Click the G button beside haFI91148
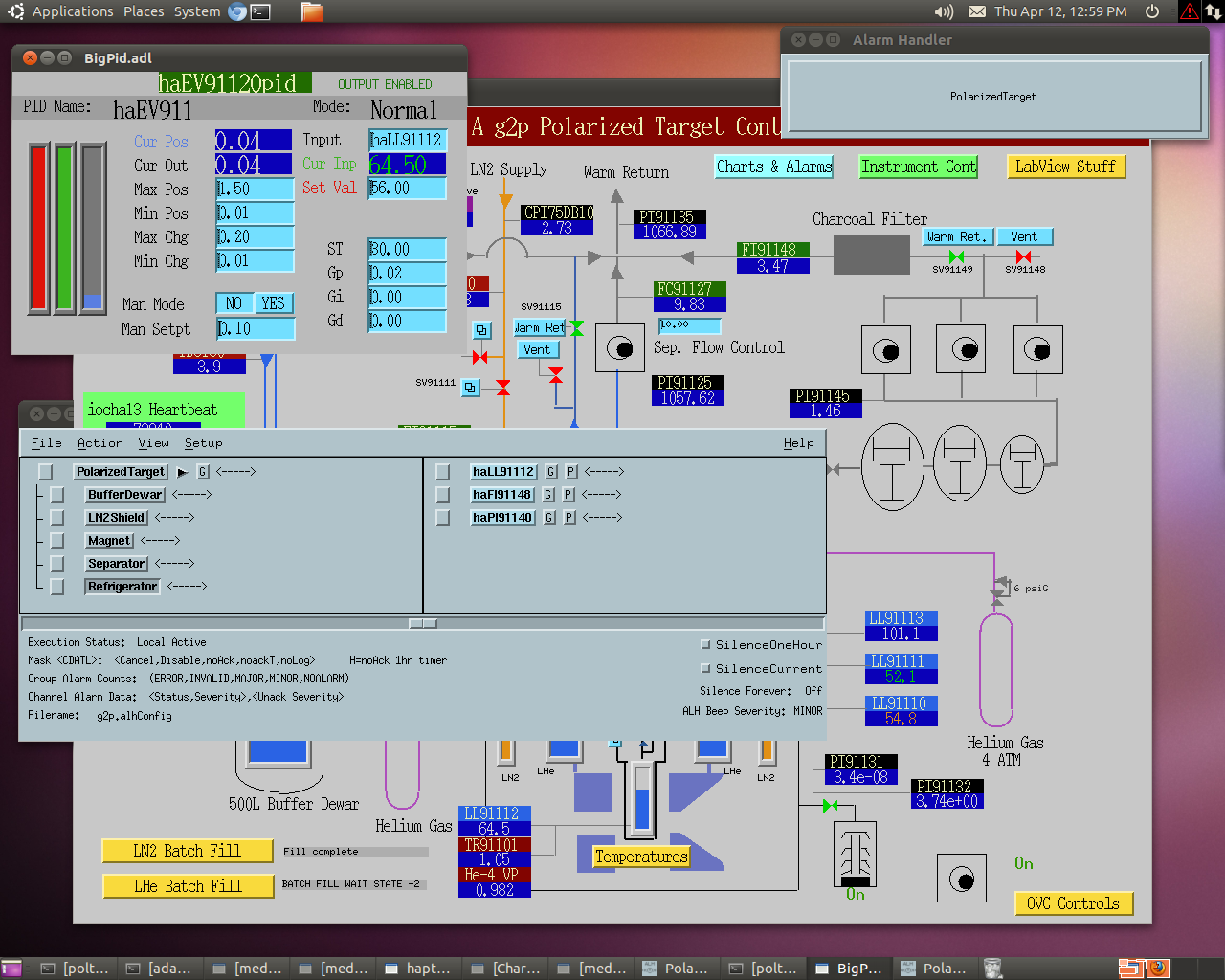Viewport: 1225px width, 980px height. (548, 495)
